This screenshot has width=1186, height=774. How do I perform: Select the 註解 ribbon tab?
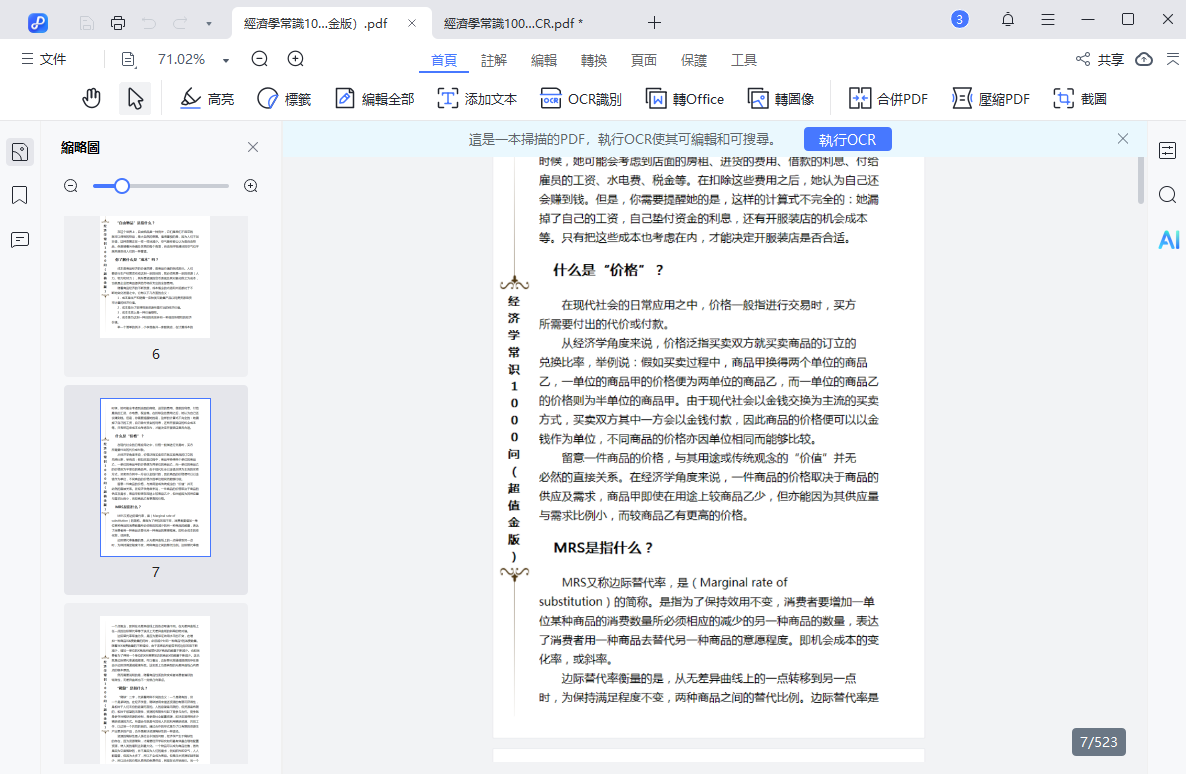pyautogui.click(x=494, y=60)
